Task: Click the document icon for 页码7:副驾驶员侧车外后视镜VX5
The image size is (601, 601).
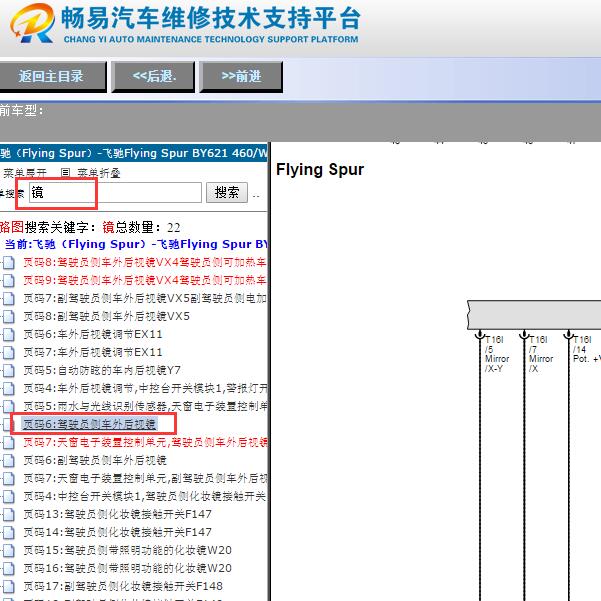Action: 8,299
